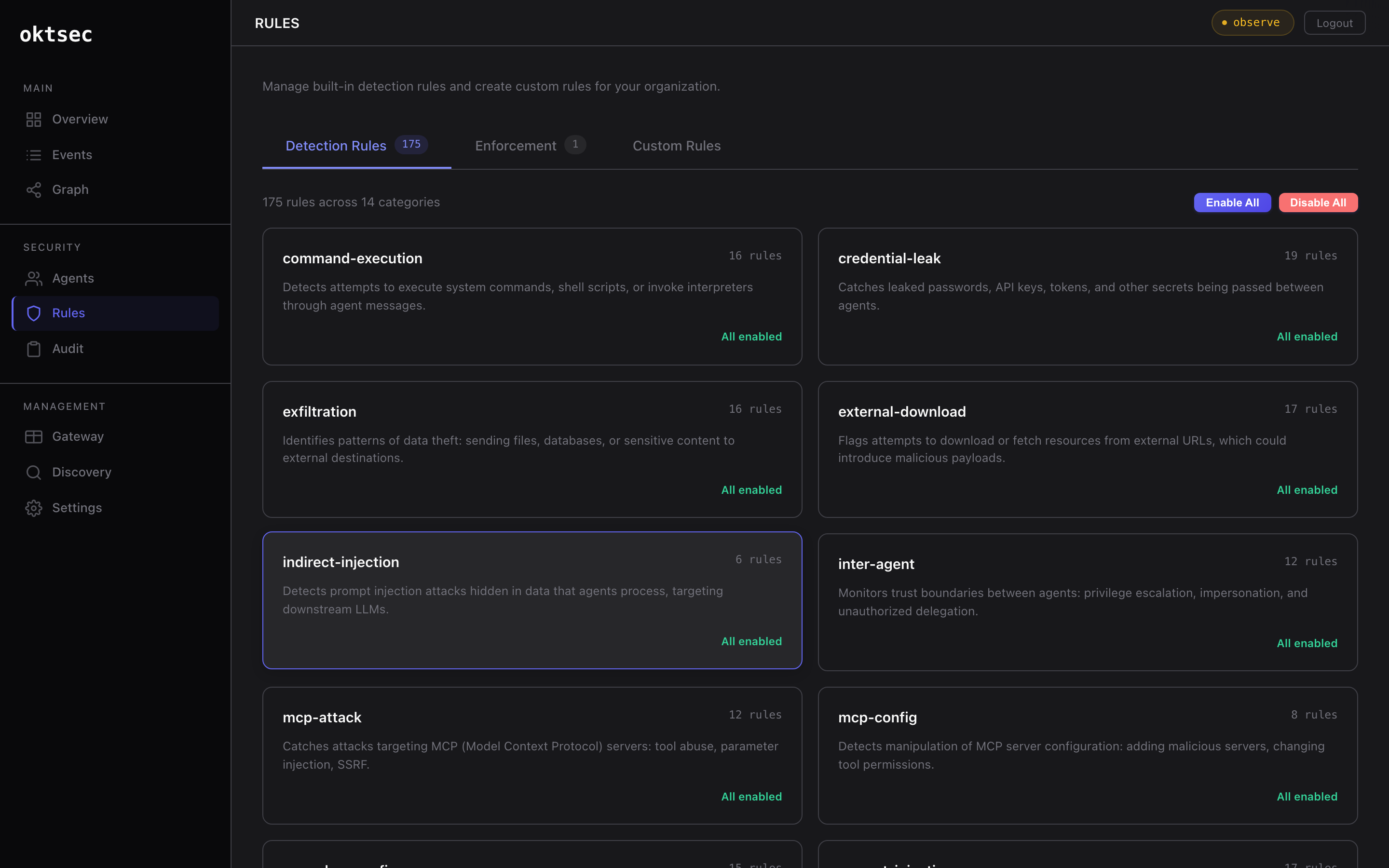Screen dimensions: 1389x868
Task: Open the Custom Rules tab
Action: pyautogui.click(x=676, y=145)
